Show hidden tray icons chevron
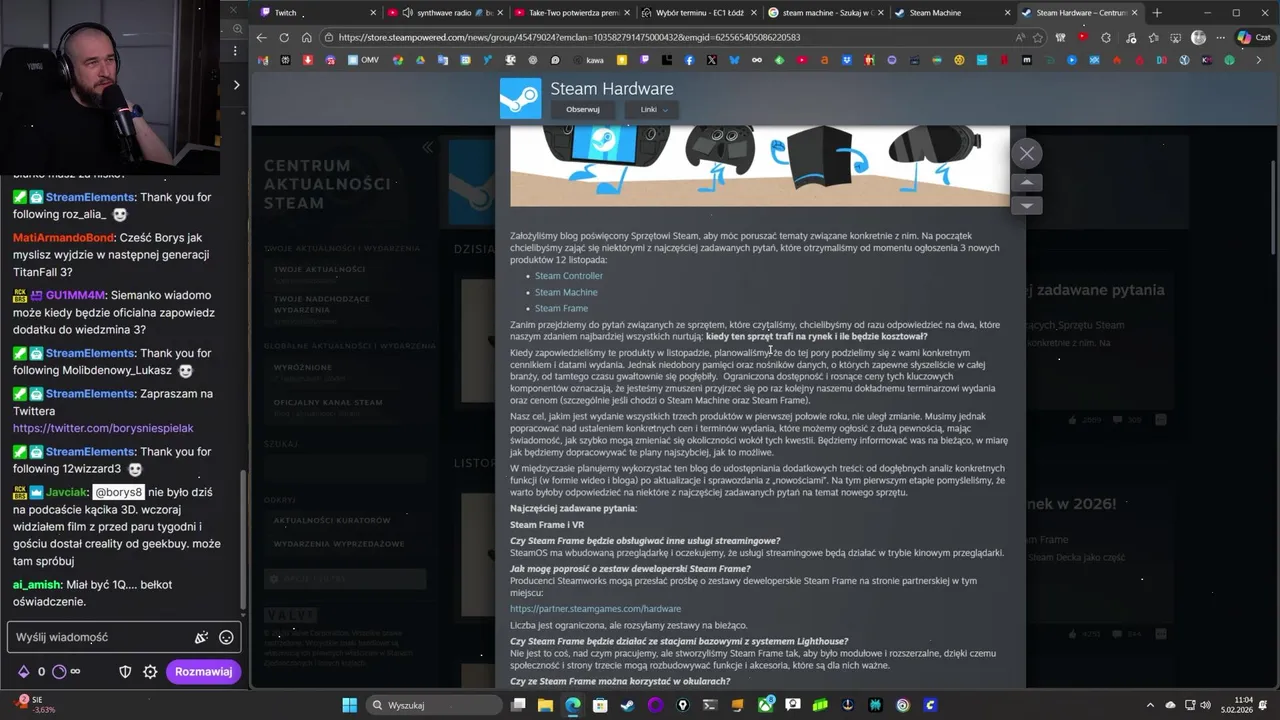The height and width of the screenshot is (720, 1280). [1151, 705]
